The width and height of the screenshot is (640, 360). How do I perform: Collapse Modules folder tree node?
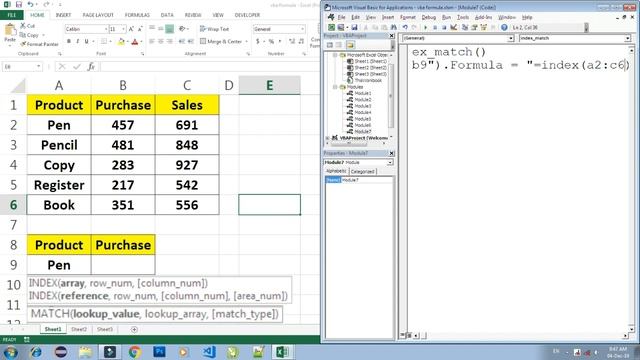point(335,87)
